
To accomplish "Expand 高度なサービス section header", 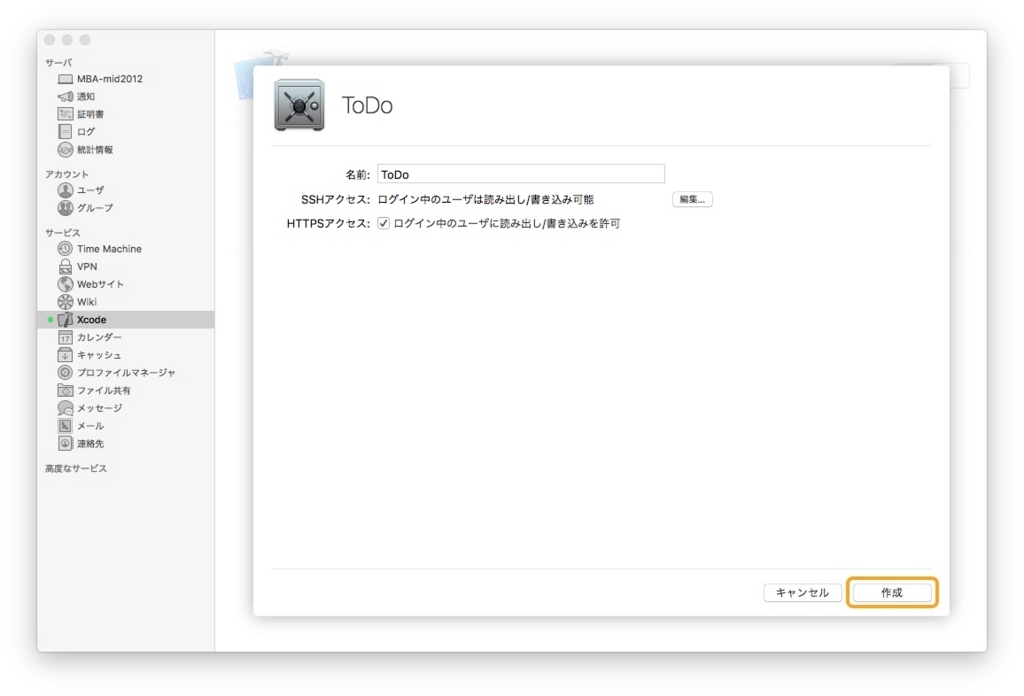I will pyautogui.click(x=76, y=468).
